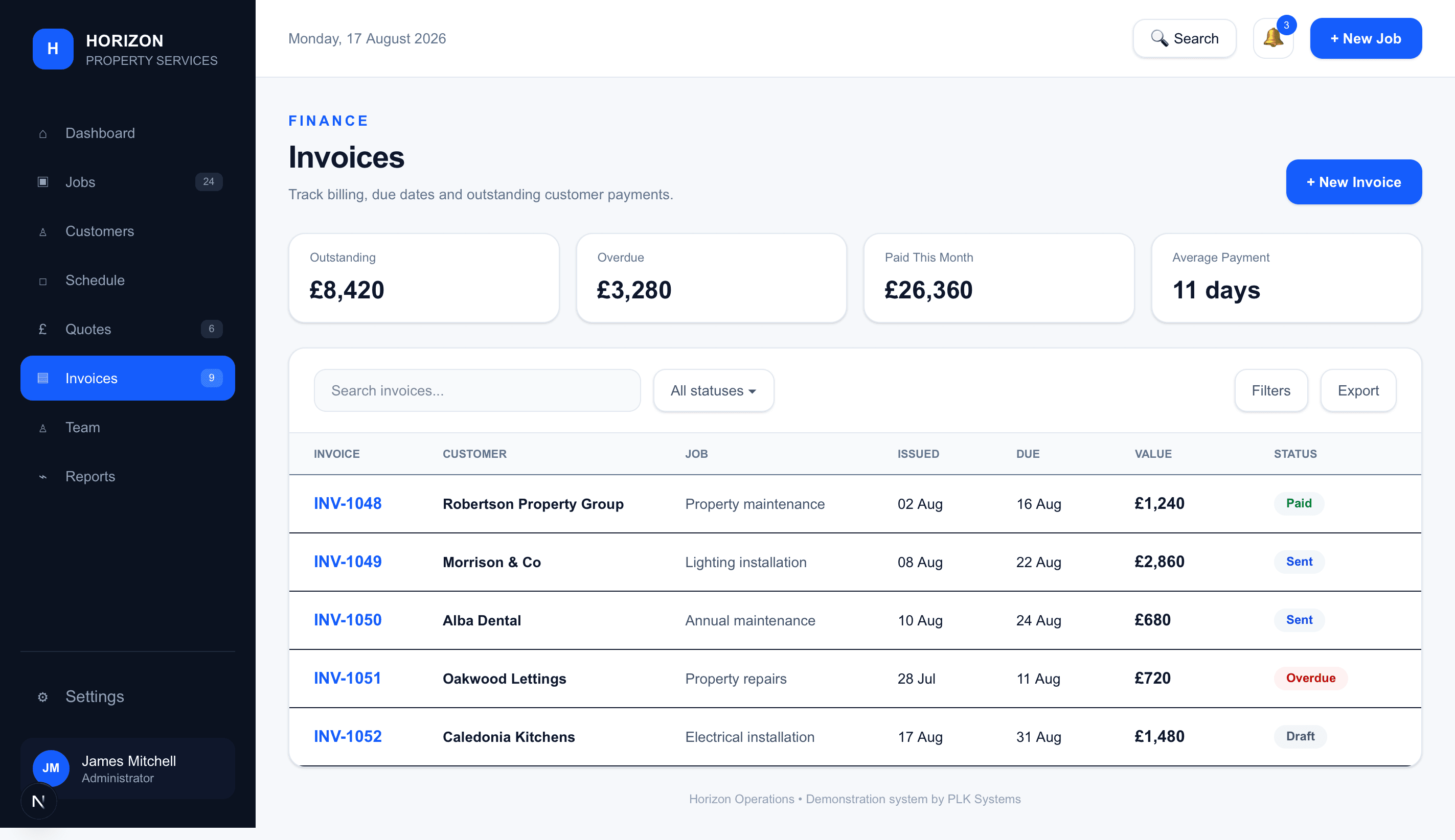Open the Team page

pyautogui.click(x=127, y=428)
